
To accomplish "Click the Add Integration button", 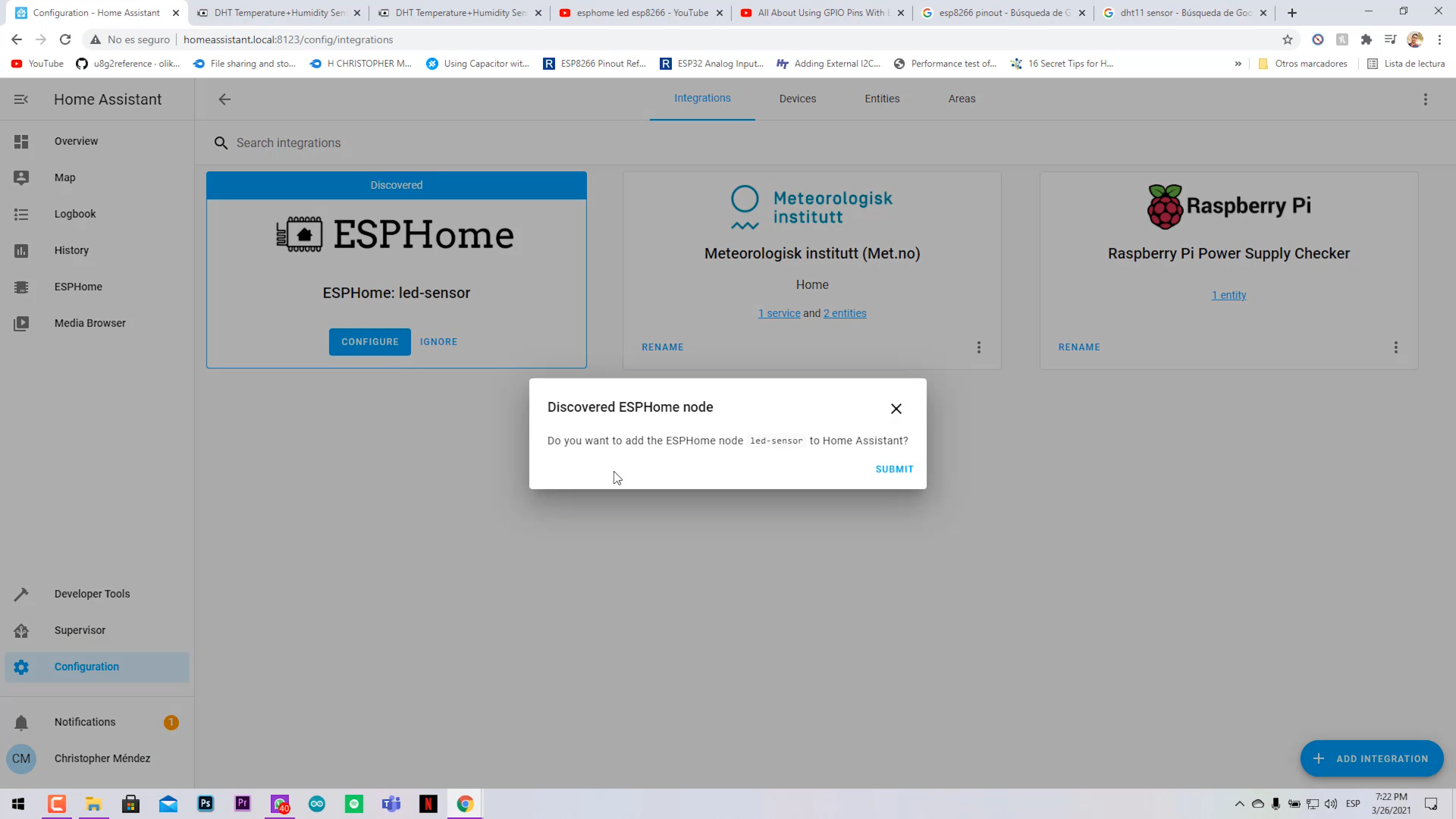I will click(1371, 758).
